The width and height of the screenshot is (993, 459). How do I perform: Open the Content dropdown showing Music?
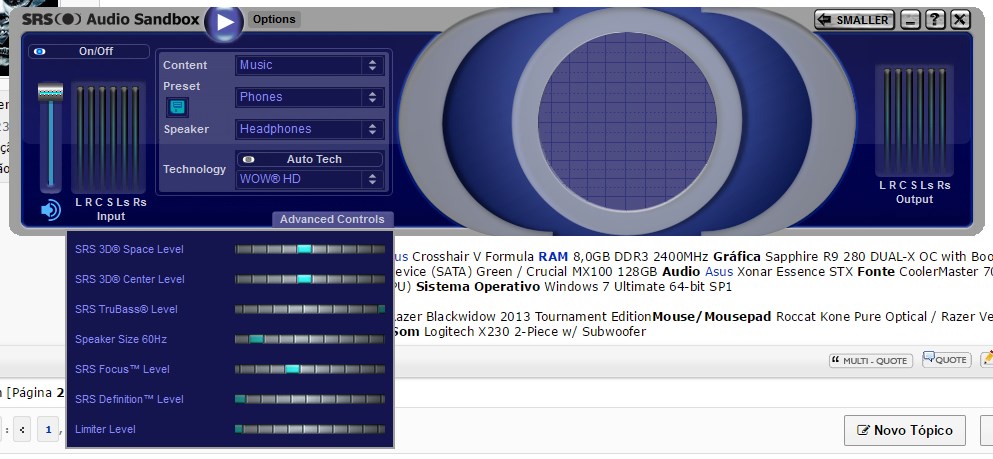(x=310, y=65)
